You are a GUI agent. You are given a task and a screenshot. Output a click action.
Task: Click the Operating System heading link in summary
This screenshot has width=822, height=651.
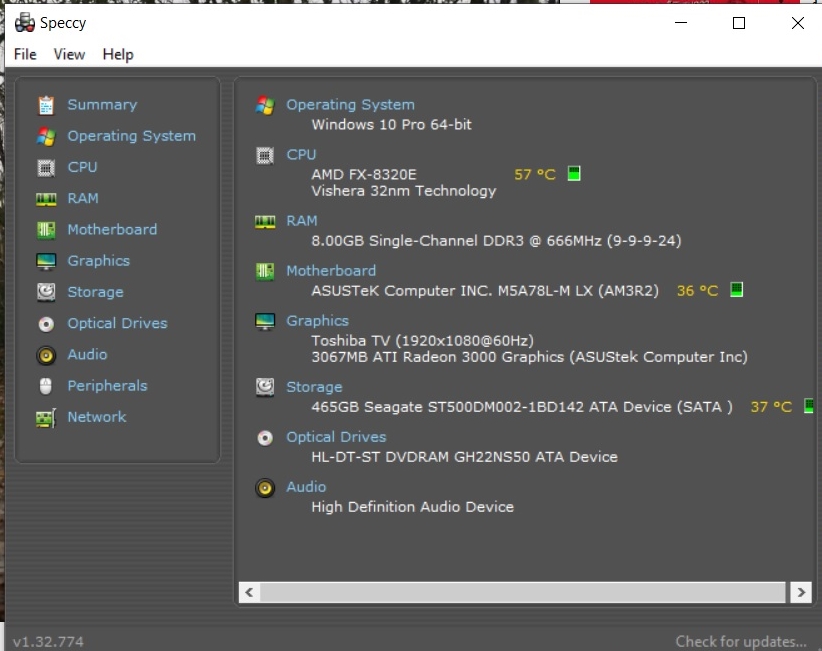(x=350, y=105)
